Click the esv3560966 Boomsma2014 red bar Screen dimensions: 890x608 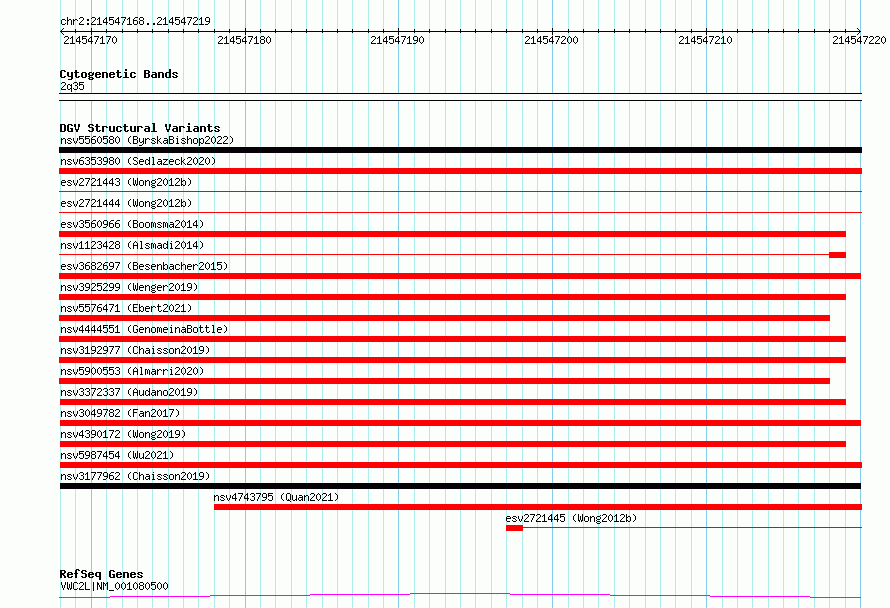click(452, 234)
